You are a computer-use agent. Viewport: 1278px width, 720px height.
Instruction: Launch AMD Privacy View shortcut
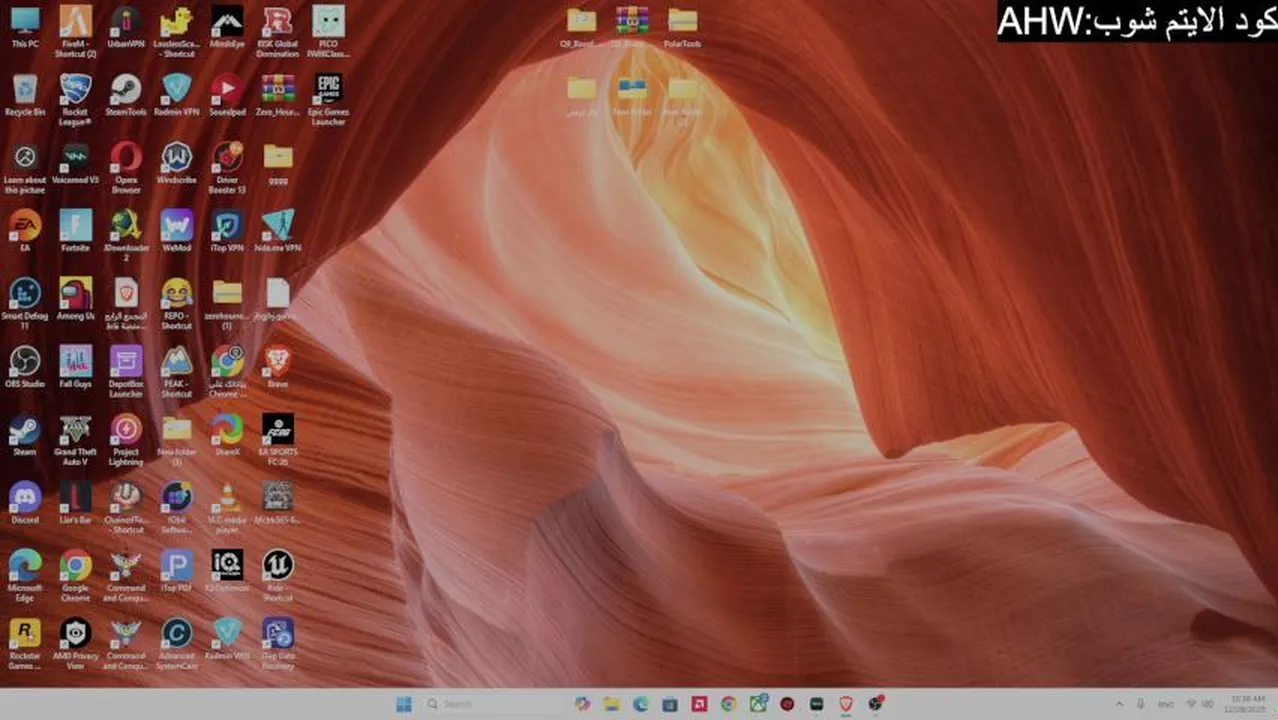pos(75,643)
